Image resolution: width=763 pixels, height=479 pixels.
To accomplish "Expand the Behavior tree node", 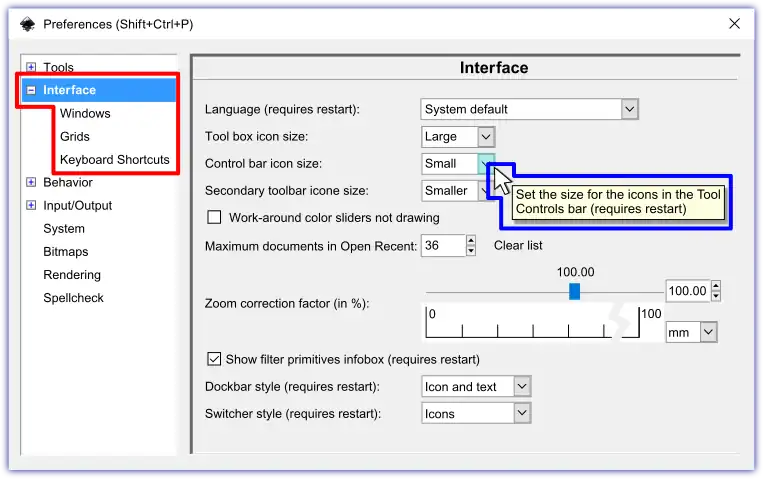I will 31,183.
